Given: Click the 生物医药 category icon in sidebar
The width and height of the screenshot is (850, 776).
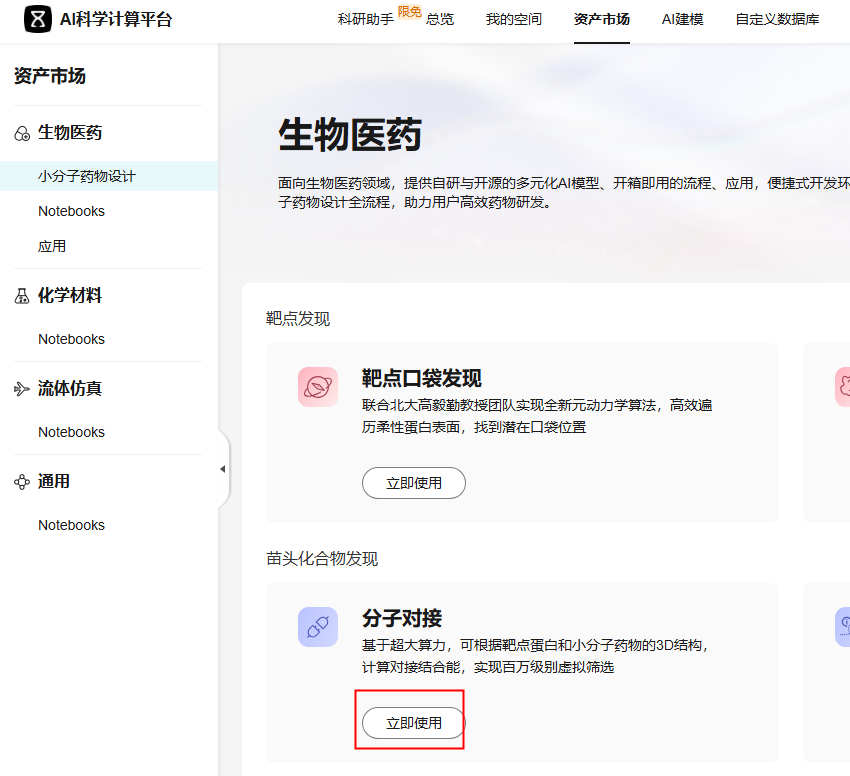Looking at the screenshot, I should tap(22, 133).
